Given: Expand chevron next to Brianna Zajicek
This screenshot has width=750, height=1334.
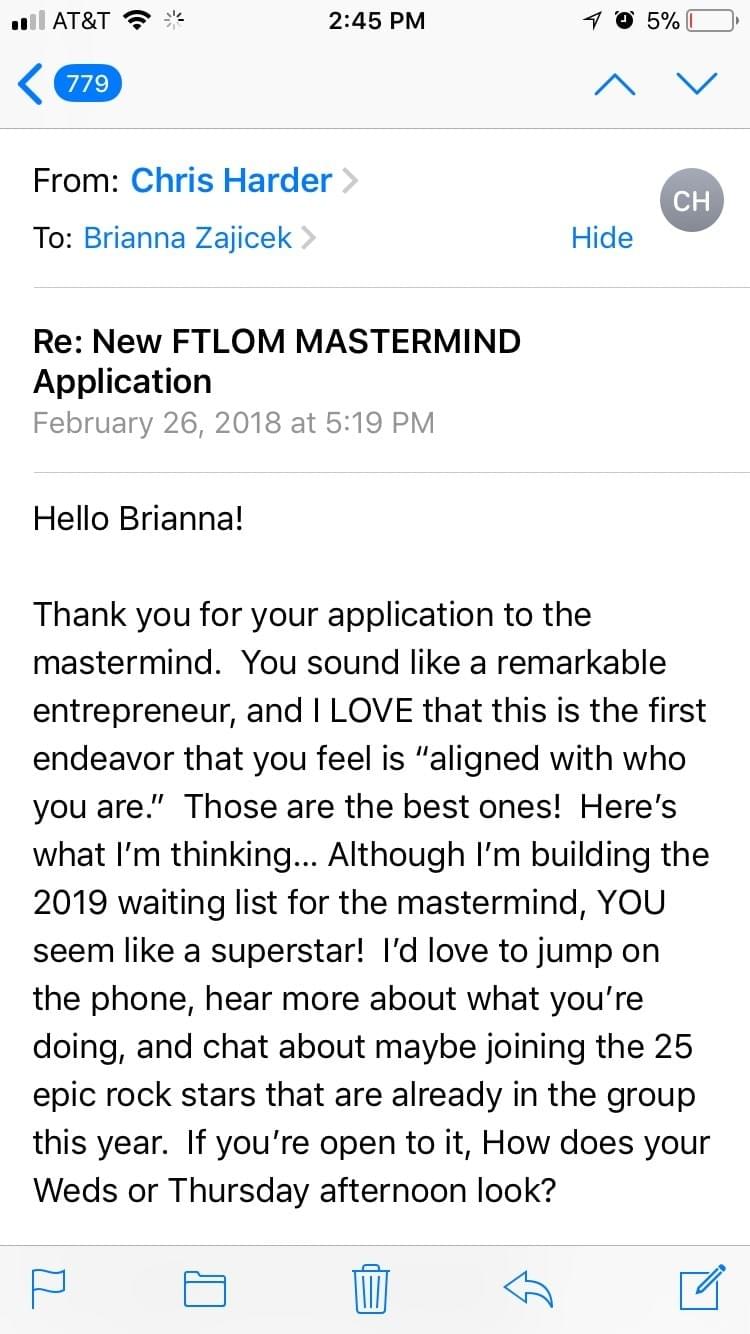Looking at the screenshot, I should [x=308, y=239].
